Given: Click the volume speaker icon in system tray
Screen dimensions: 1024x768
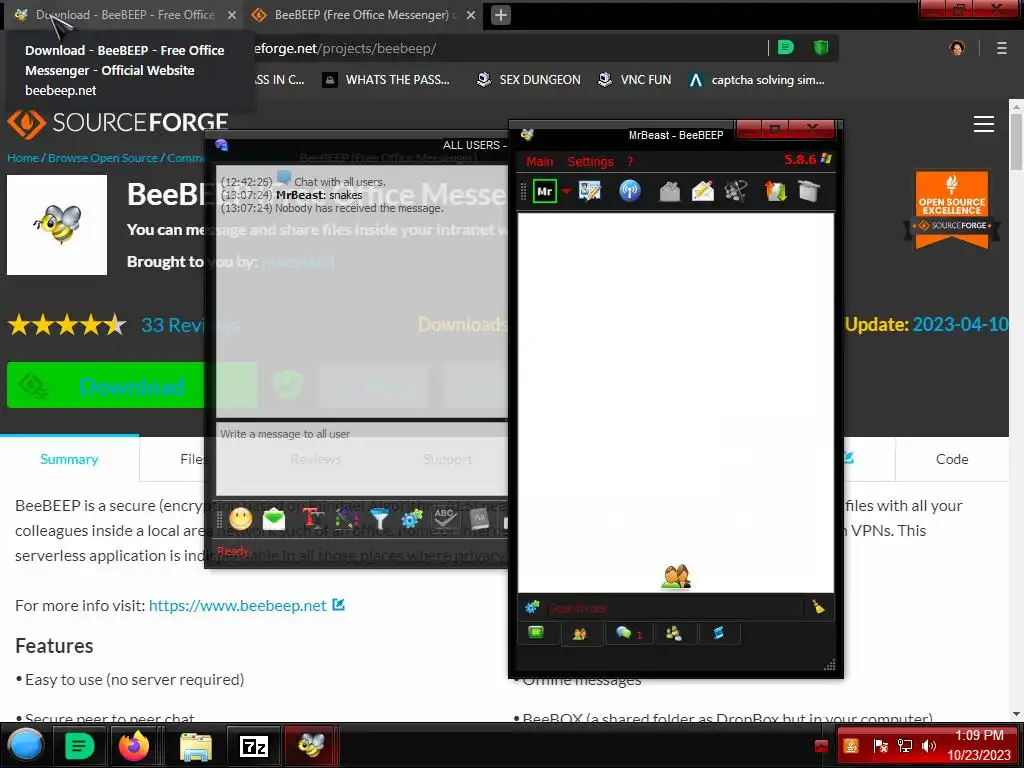Looking at the screenshot, I should coord(928,746).
